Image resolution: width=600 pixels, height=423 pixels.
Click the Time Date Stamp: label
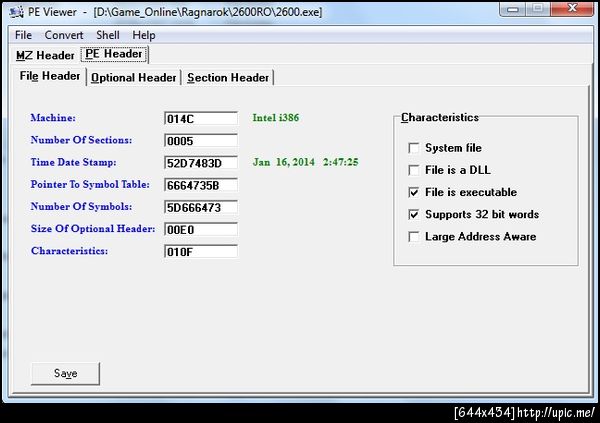[x=73, y=162]
